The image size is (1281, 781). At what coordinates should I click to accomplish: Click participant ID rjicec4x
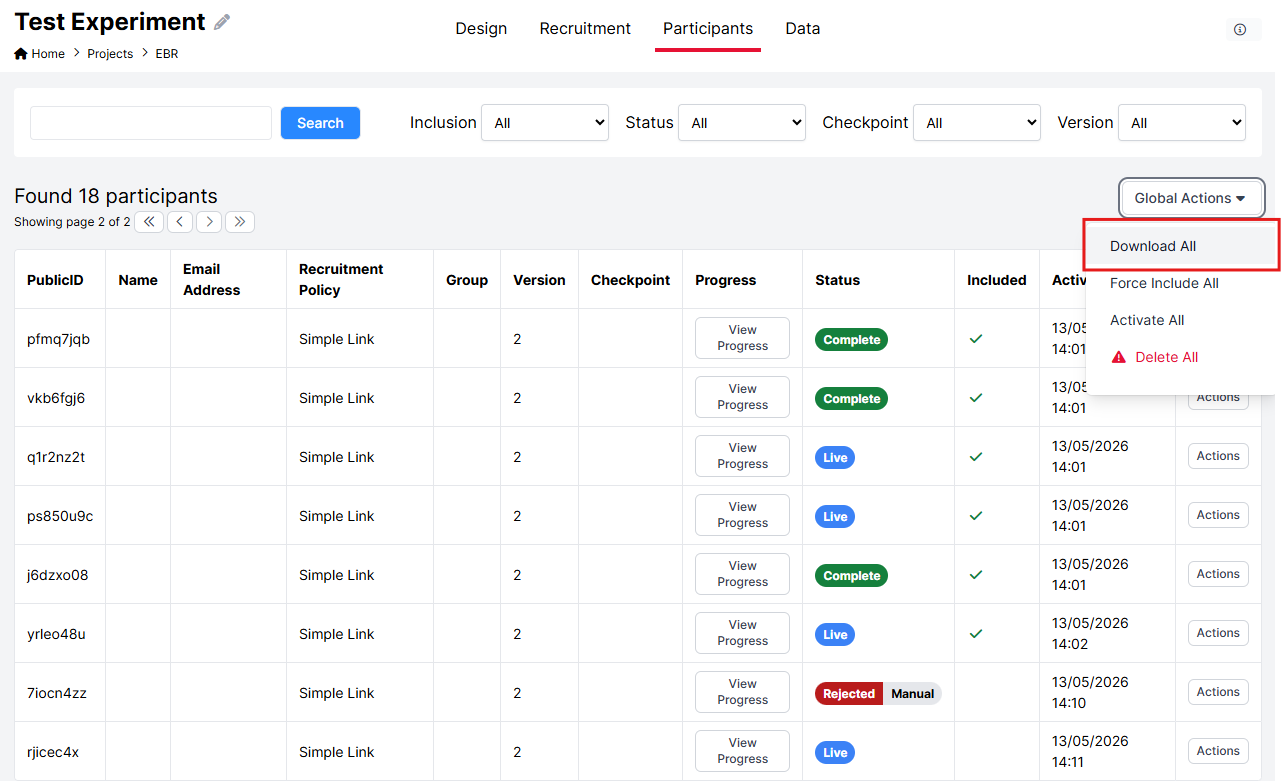(x=53, y=752)
